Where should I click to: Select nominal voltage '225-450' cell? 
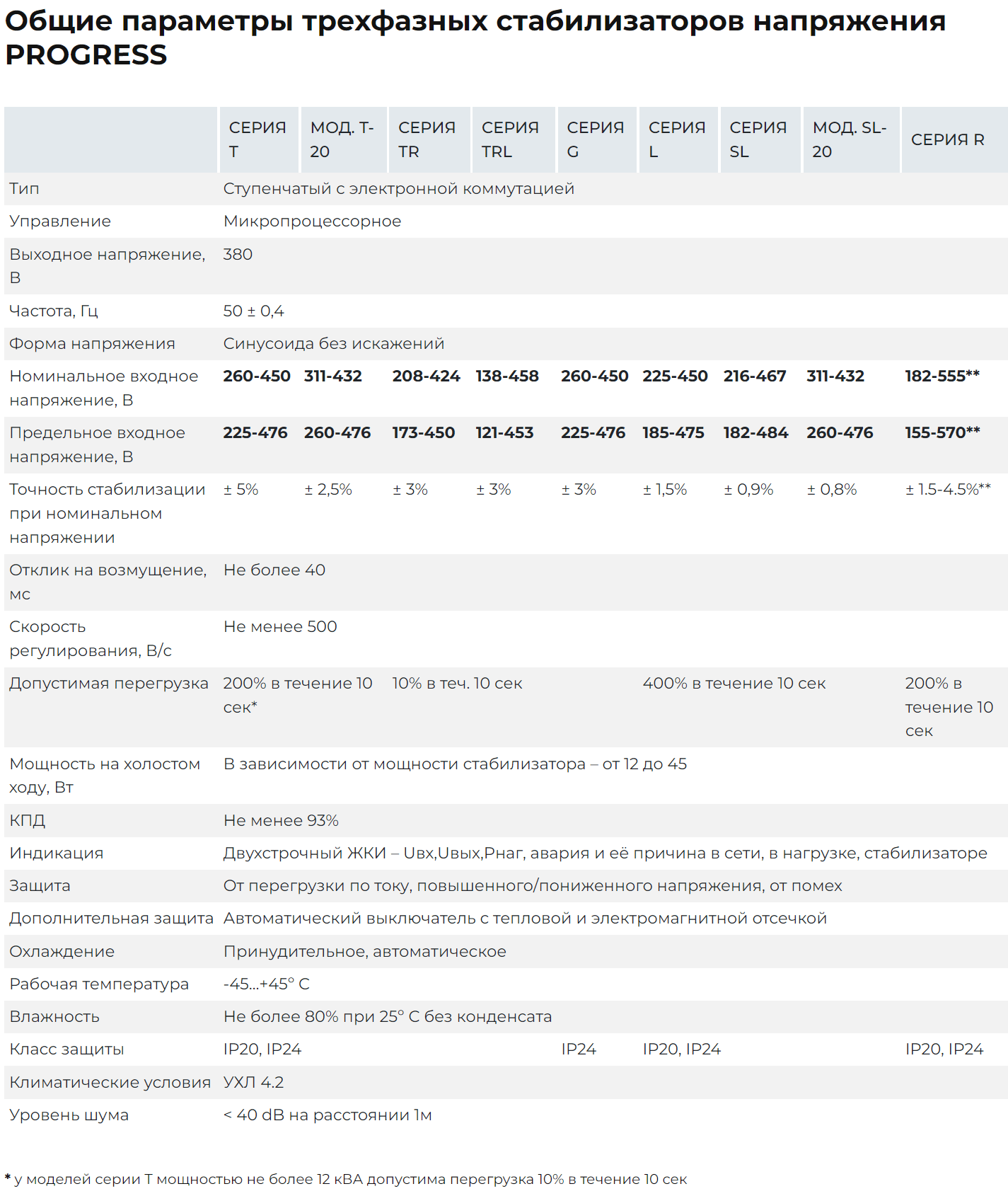coord(676,376)
